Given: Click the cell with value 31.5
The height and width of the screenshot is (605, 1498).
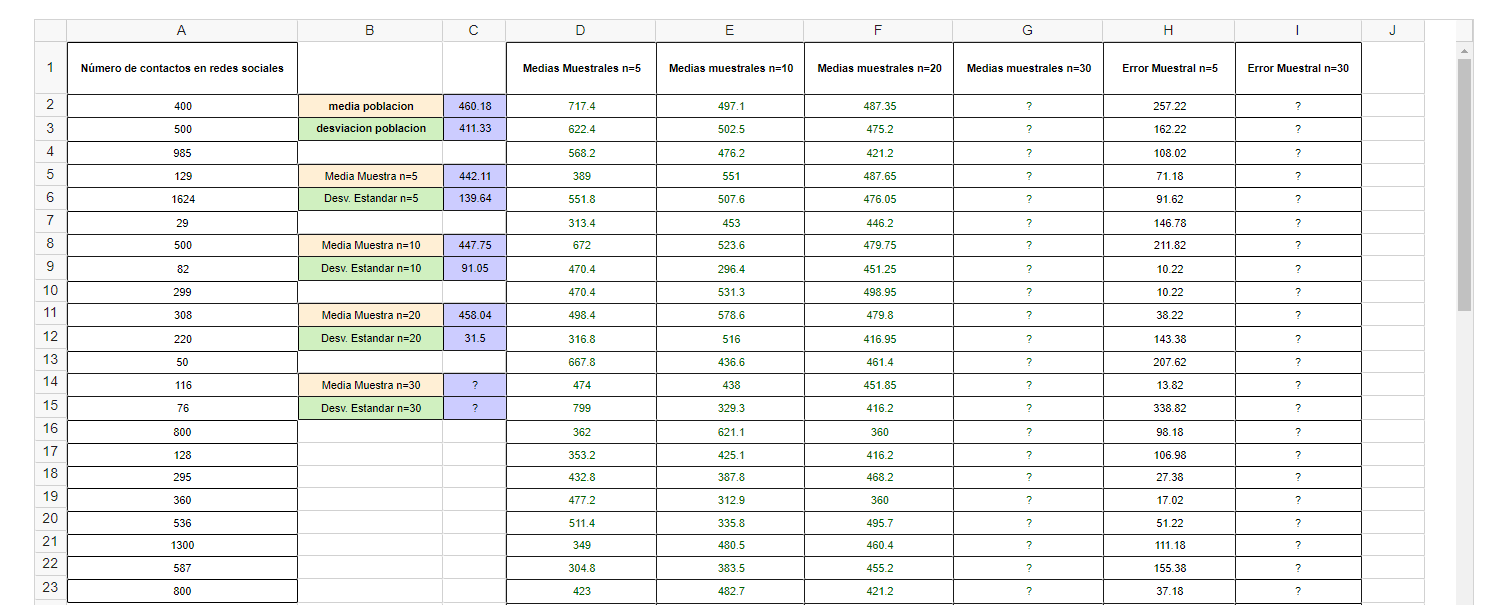Looking at the screenshot, I should click(x=474, y=338).
